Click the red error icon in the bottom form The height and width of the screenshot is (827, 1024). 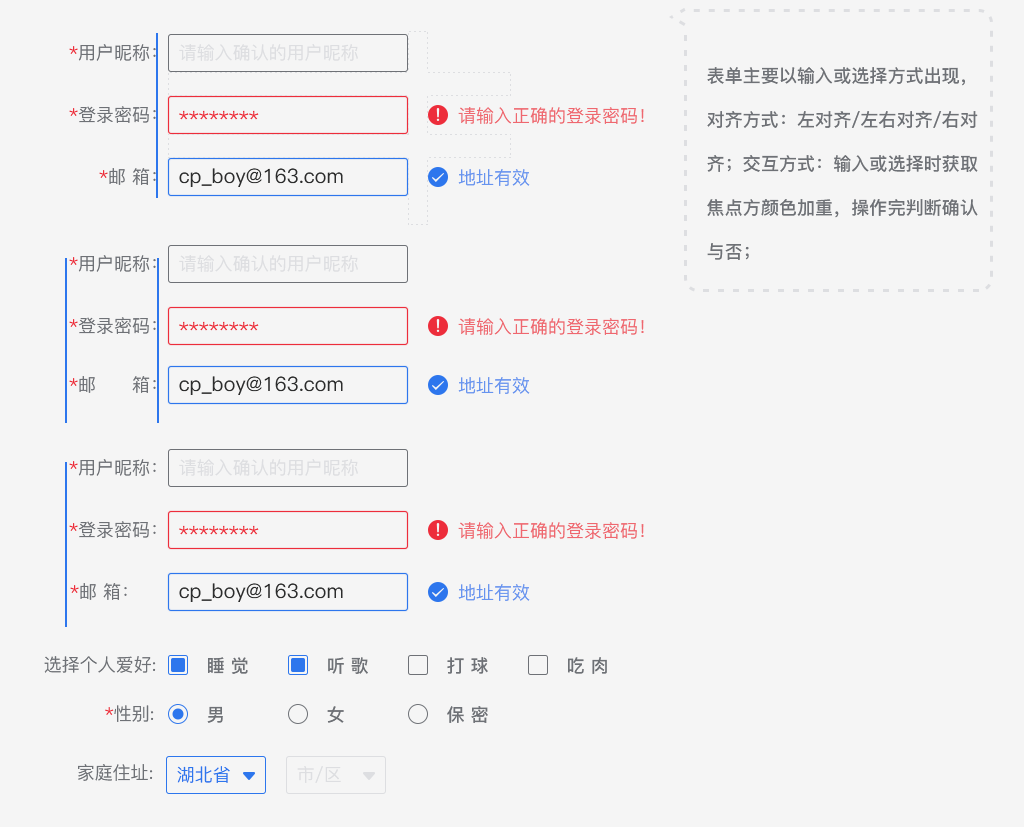438,530
